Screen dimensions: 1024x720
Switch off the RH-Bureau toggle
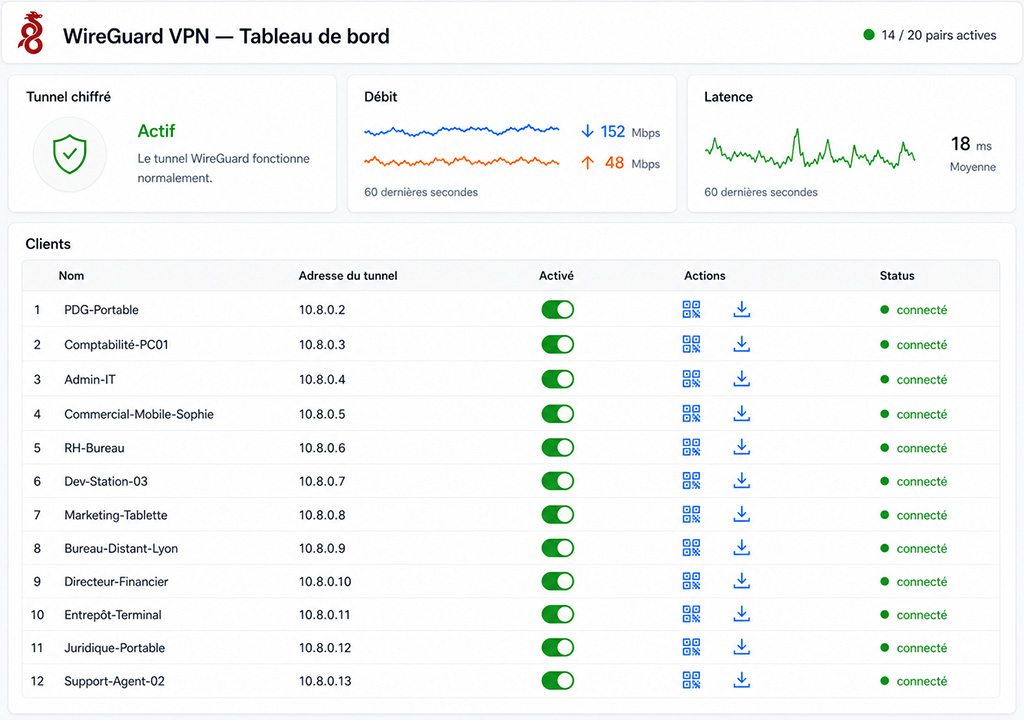[x=558, y=448]
